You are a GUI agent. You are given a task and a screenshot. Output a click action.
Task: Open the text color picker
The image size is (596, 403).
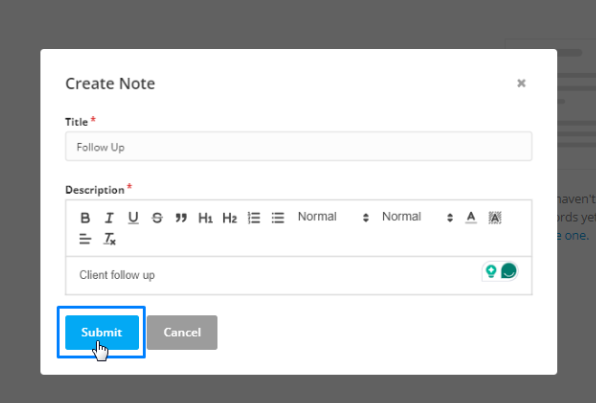(471, 217)
